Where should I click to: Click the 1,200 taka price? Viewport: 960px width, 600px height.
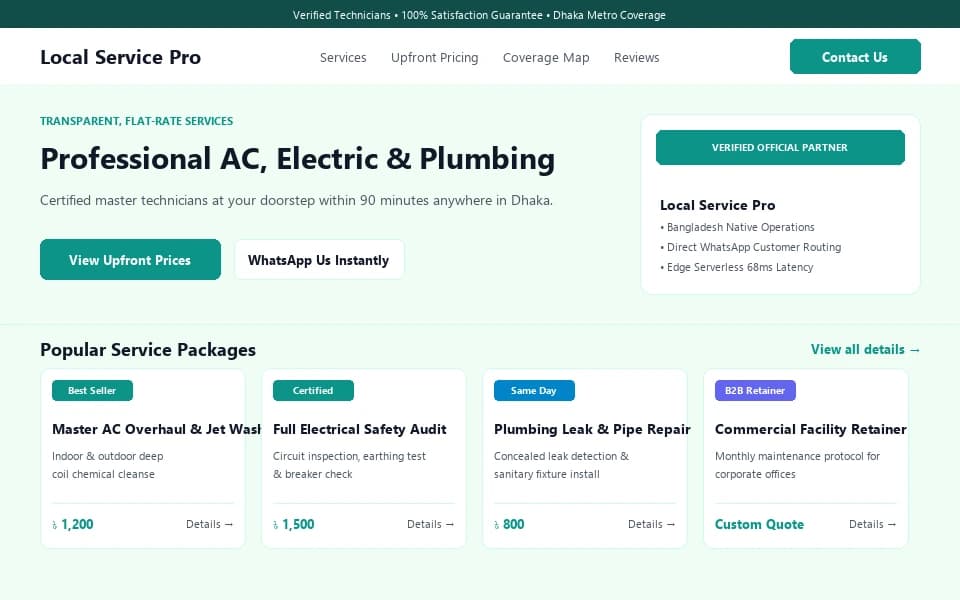pyautogui.click(x=73, y=524)
